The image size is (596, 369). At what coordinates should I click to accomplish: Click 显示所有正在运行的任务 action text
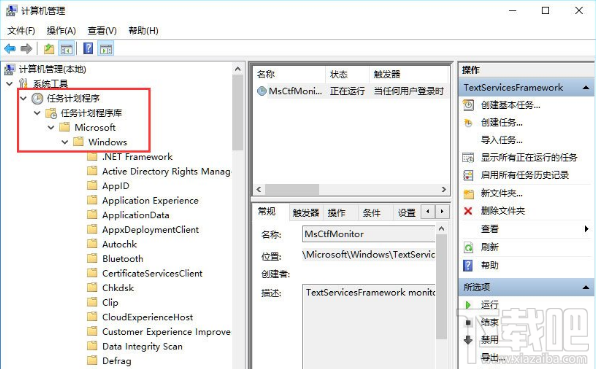pos(529,157)
